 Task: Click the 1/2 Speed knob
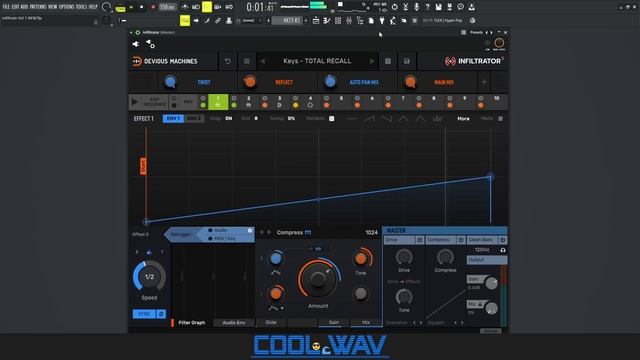(149, 277)
